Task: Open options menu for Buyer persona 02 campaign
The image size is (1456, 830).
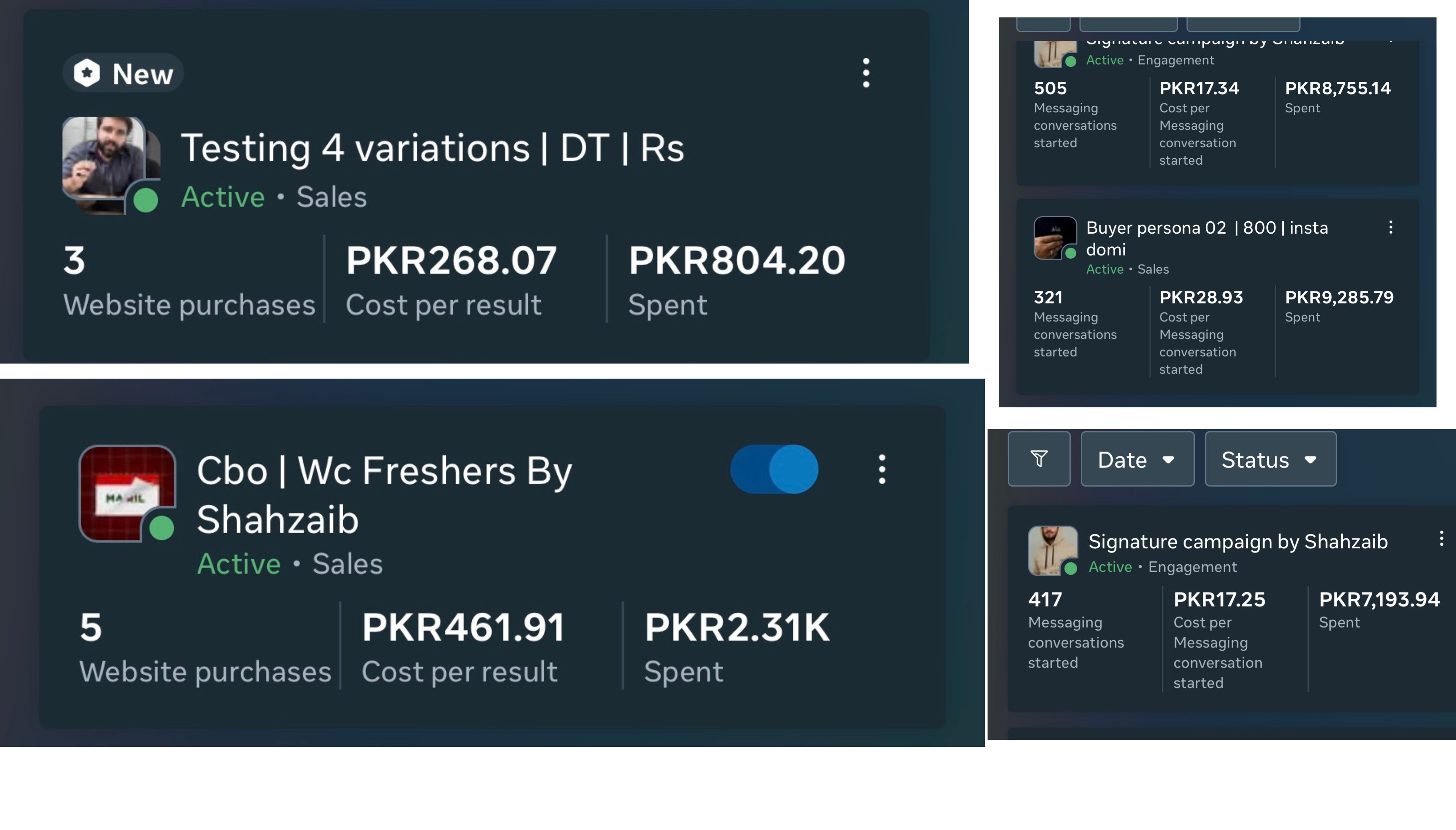Action: (1391, 227)
